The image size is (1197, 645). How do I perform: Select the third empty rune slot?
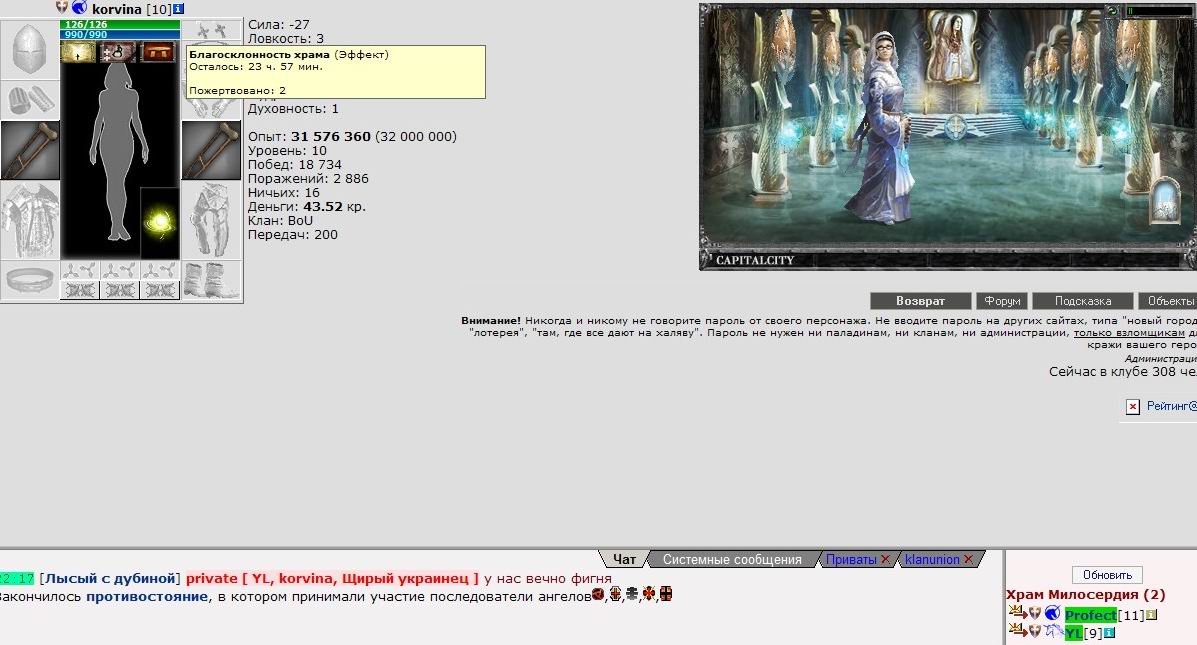tap(160, 290)
